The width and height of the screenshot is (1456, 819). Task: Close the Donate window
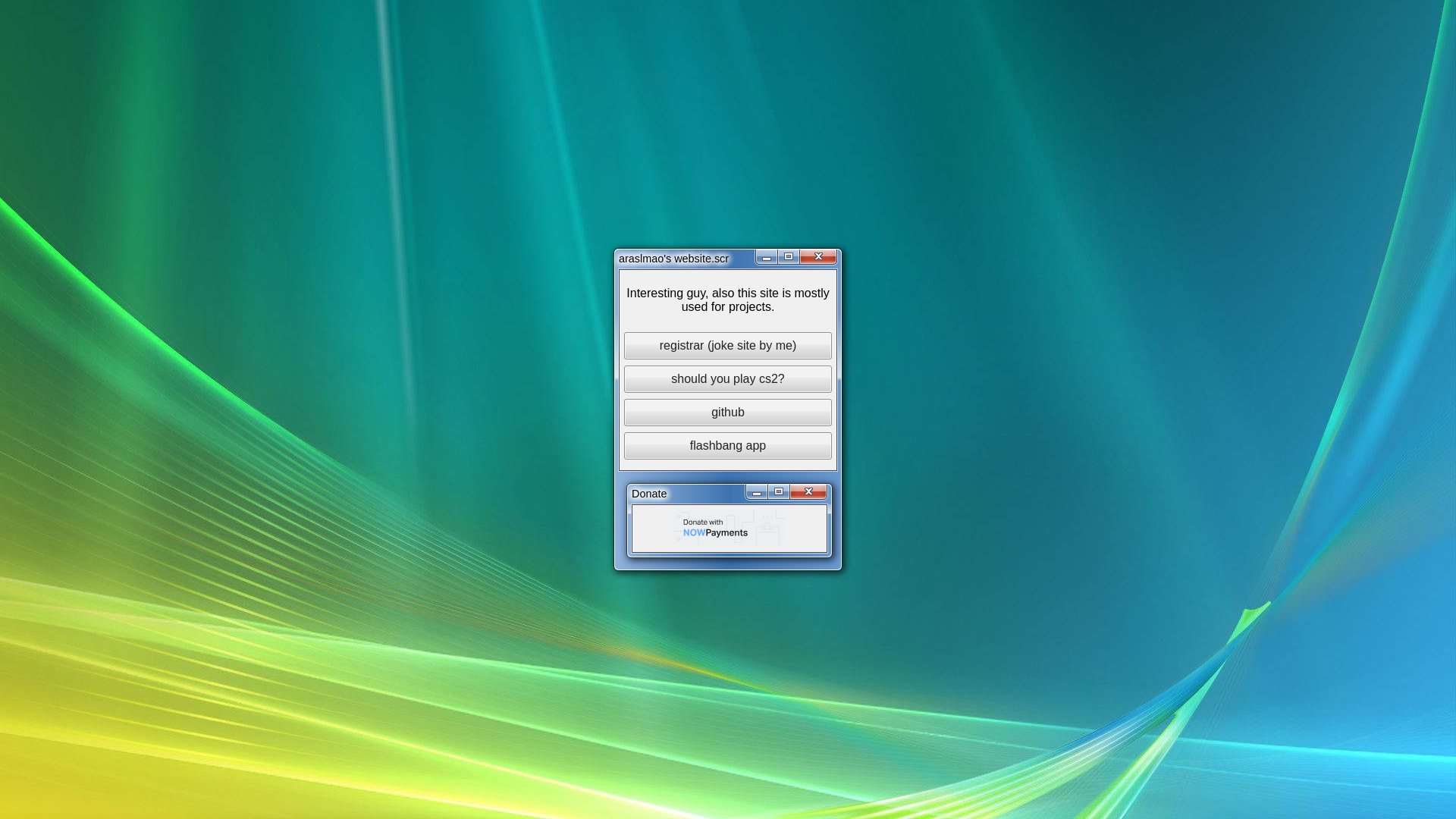(x=808, y=492)
